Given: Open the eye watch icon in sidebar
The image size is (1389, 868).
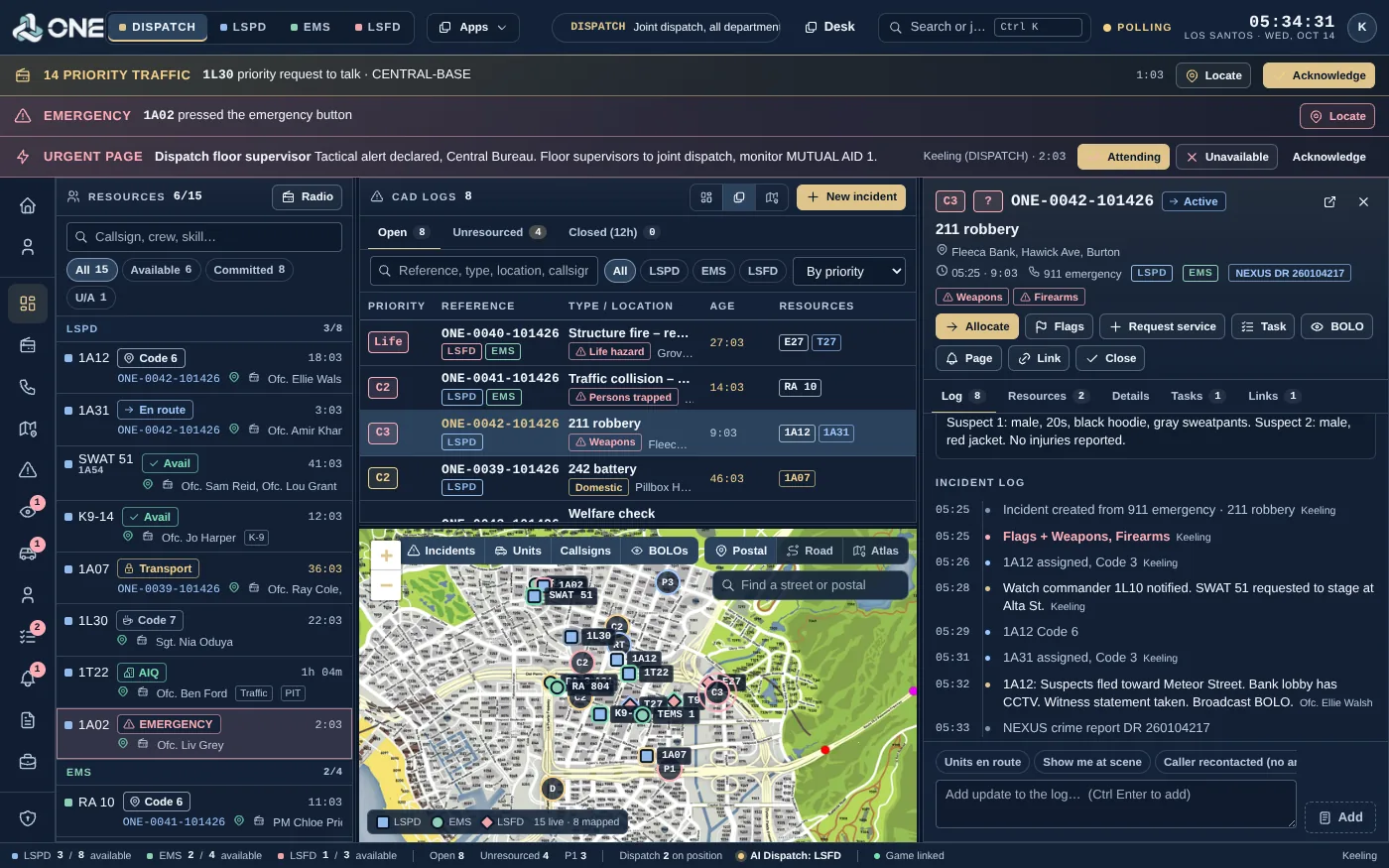Looking at the screenshot, I should click(28, 511).
